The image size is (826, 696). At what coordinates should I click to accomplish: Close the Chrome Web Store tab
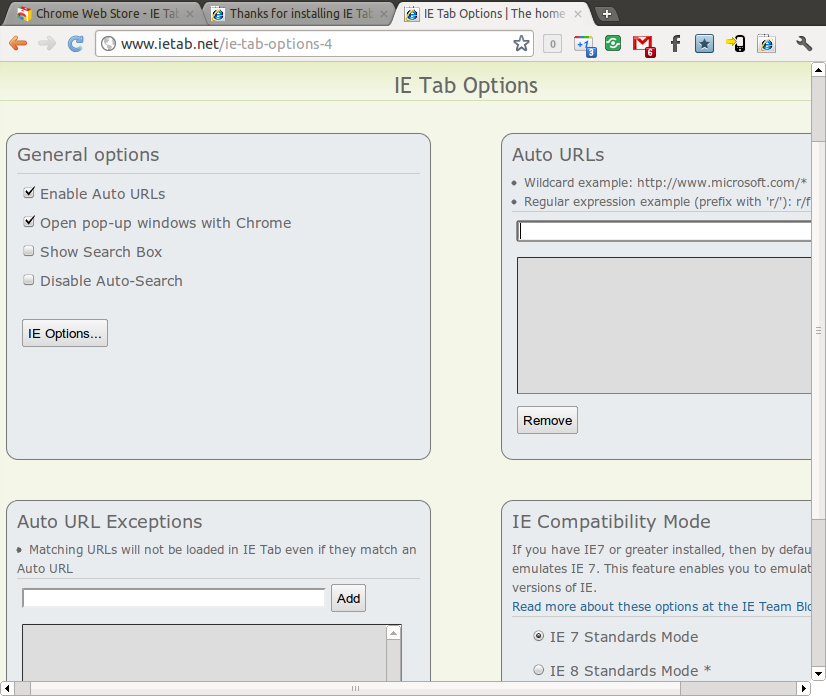190,14
